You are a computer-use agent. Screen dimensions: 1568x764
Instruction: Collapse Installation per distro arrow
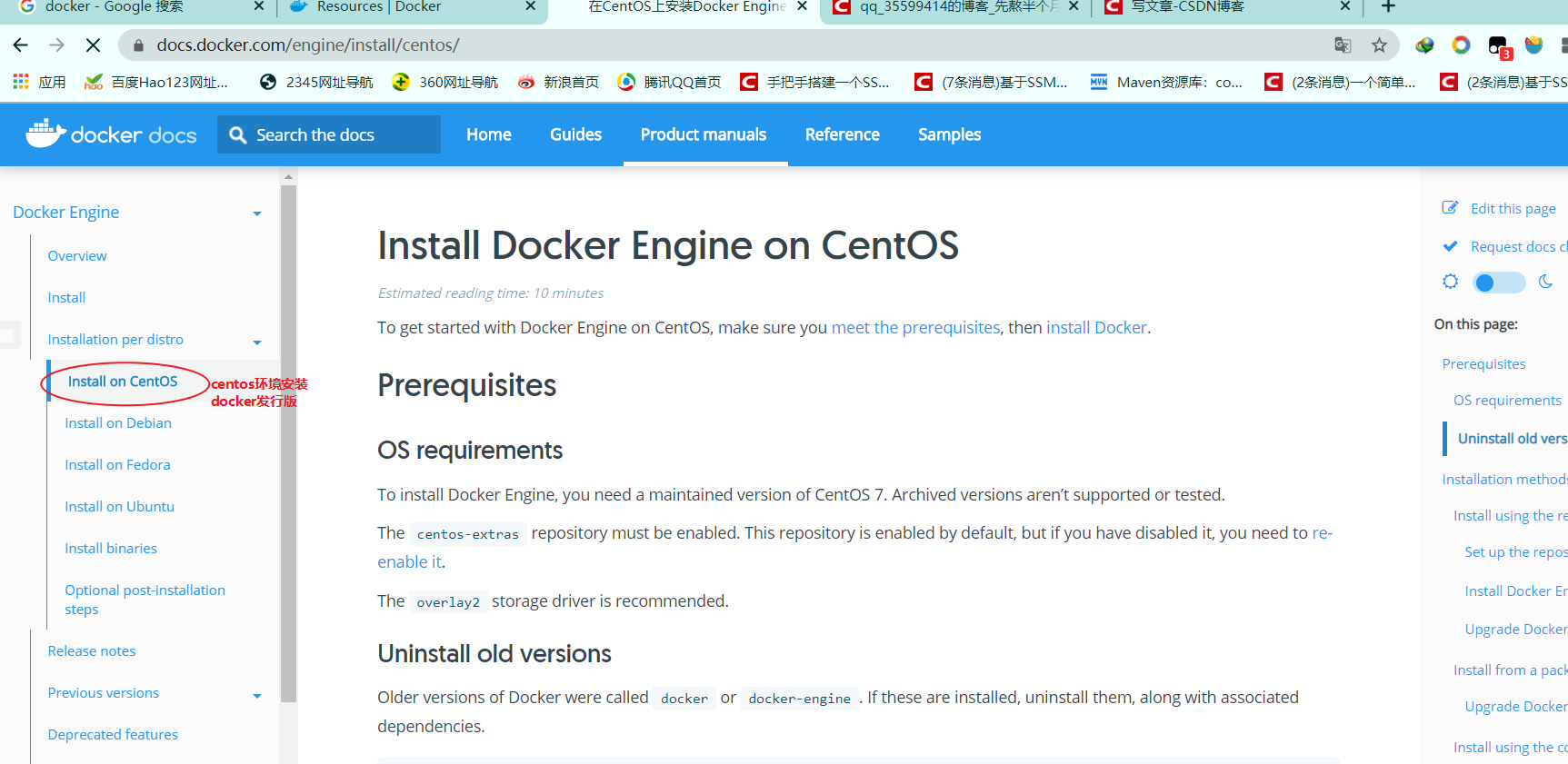[x=257, y=342]
